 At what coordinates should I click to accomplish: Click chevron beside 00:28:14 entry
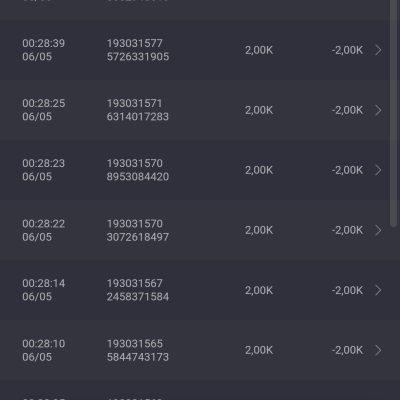378,290
